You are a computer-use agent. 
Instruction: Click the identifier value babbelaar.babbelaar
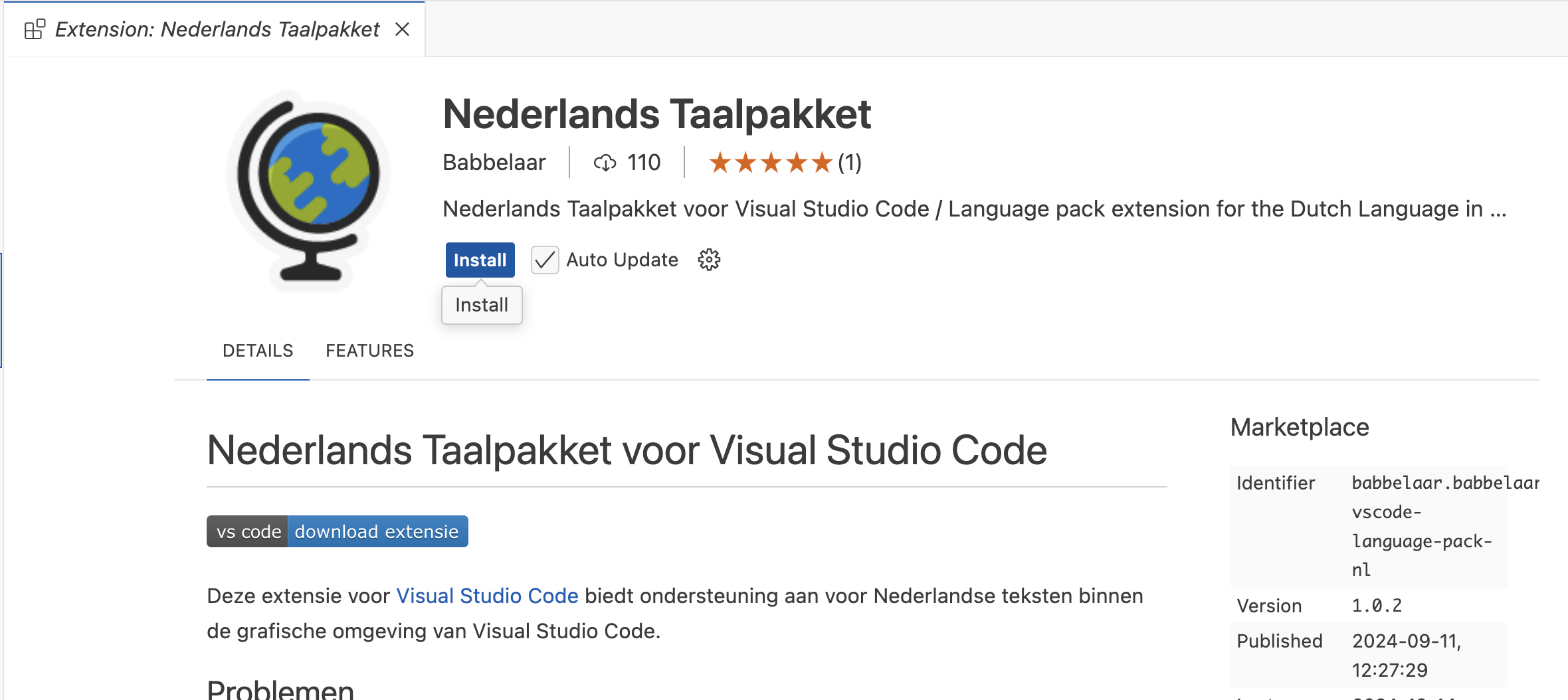[1445, 483]
